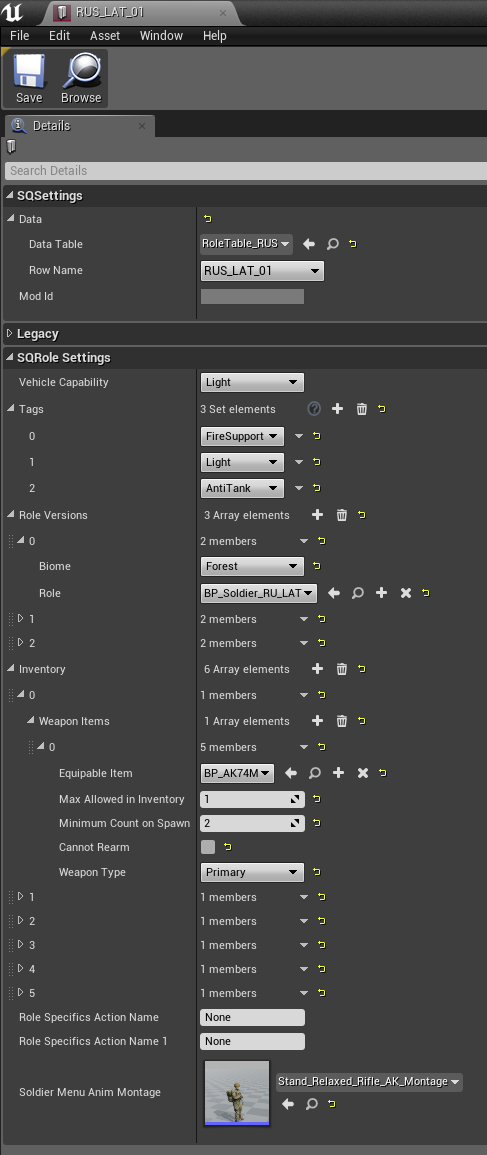Open the Asset menu
This screenshot has width=487, height=1155.
click(x=105, y=35)
